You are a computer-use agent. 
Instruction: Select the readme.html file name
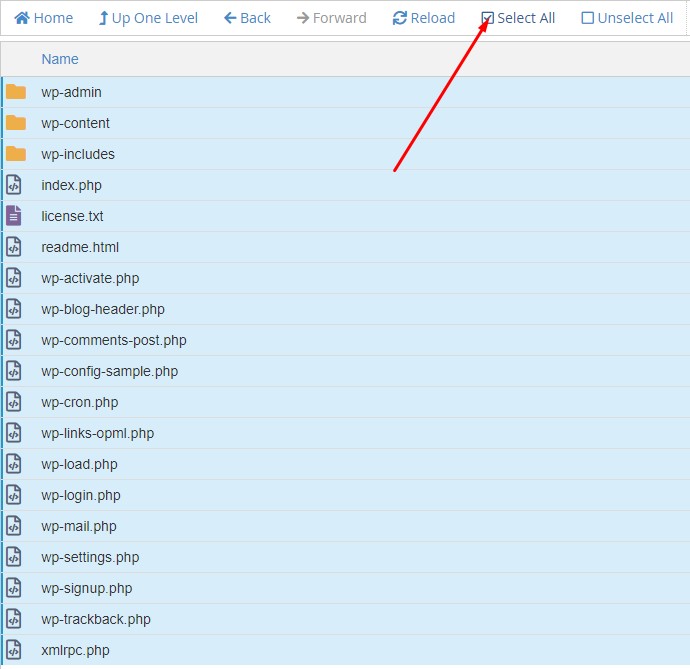coord(80,247)
